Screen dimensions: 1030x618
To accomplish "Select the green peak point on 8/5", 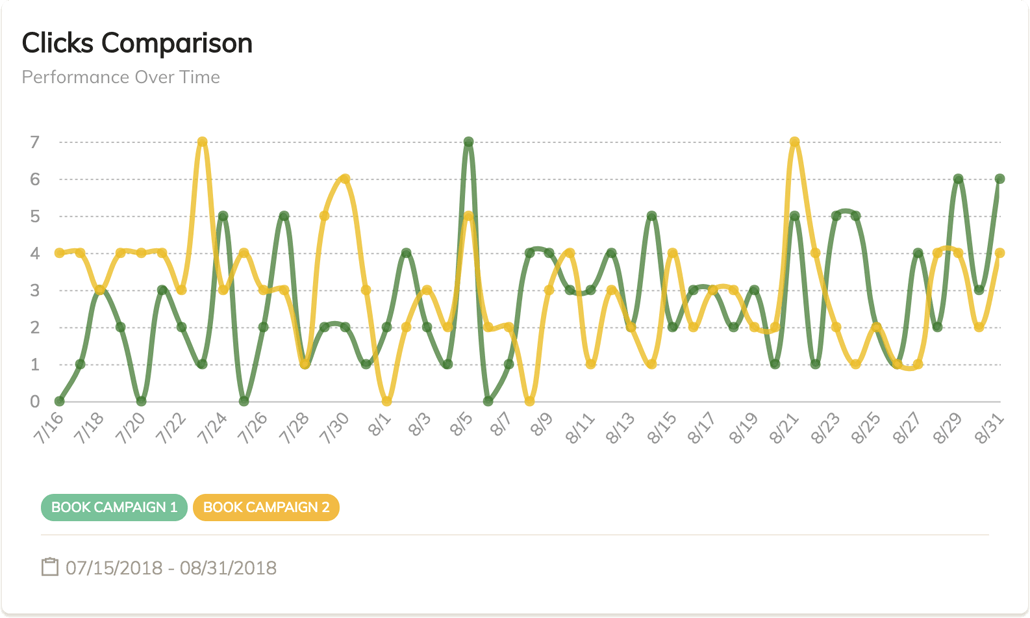I will pos(466,142).
